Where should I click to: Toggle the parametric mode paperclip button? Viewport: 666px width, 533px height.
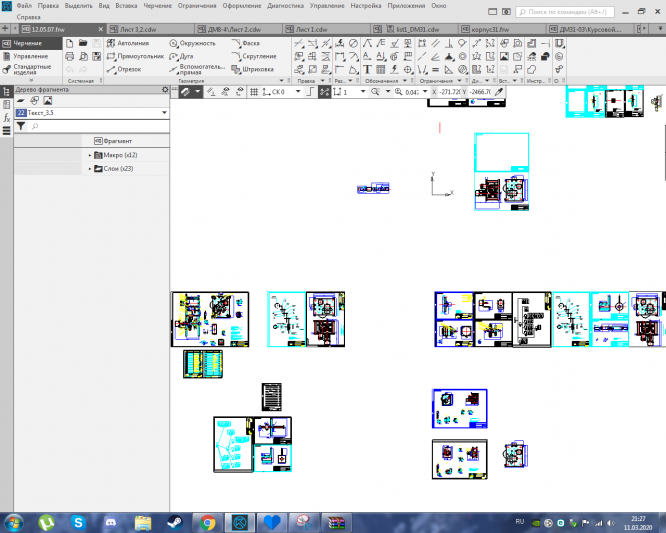click(x=186, y=92)
